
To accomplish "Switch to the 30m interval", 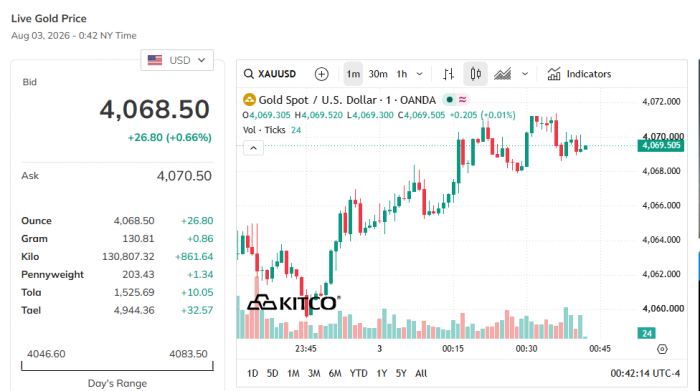I will coord(378,74).
